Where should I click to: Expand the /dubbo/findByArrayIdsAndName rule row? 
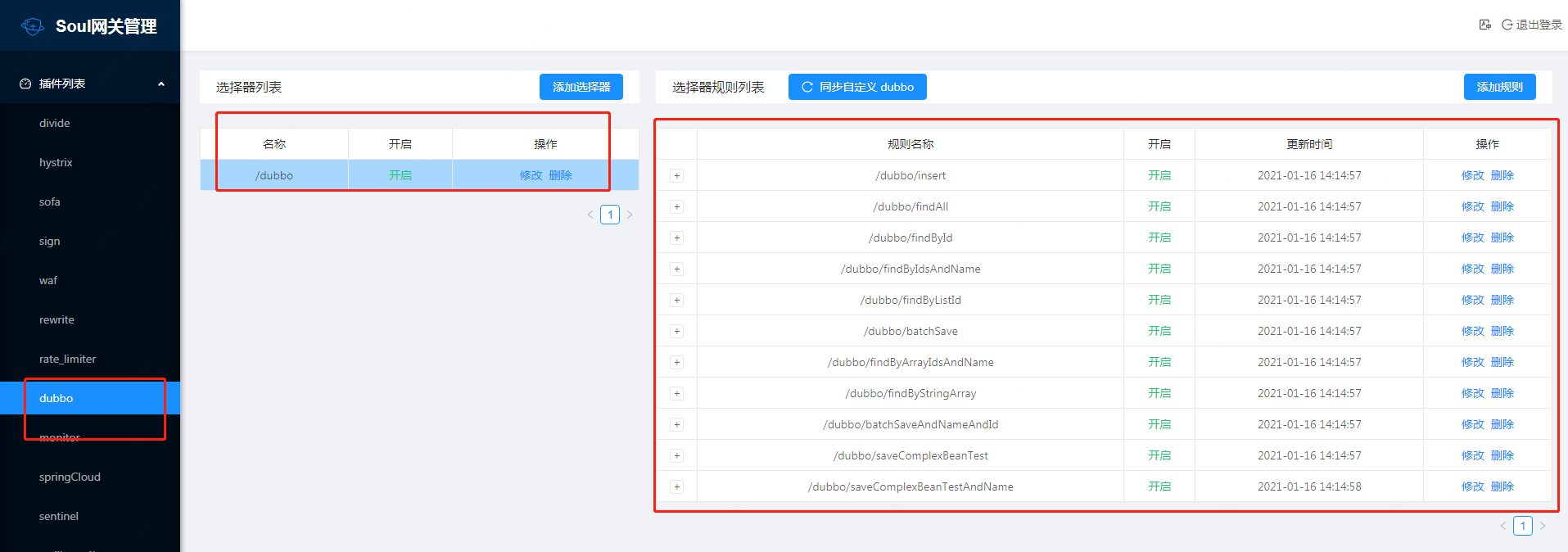pyautogui.click(x=677, y=362)
